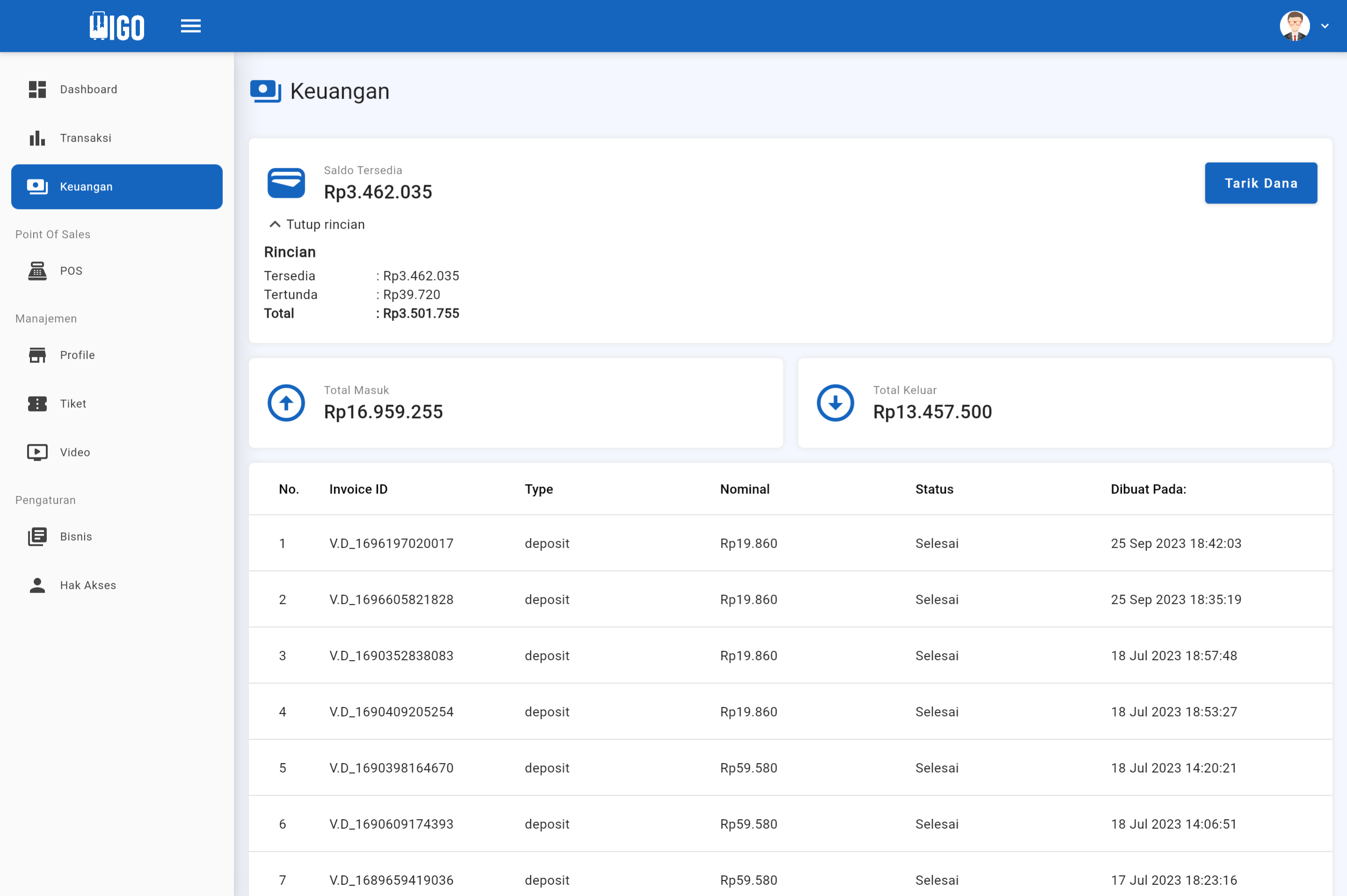Open the user avatar profile picture

pyautogui.click(x=1294, y=26)
